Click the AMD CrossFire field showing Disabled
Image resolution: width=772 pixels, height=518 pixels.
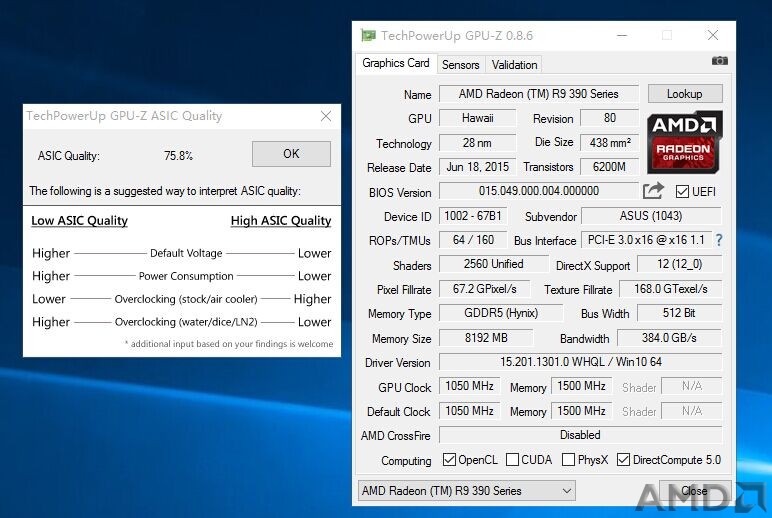point(581,435)
